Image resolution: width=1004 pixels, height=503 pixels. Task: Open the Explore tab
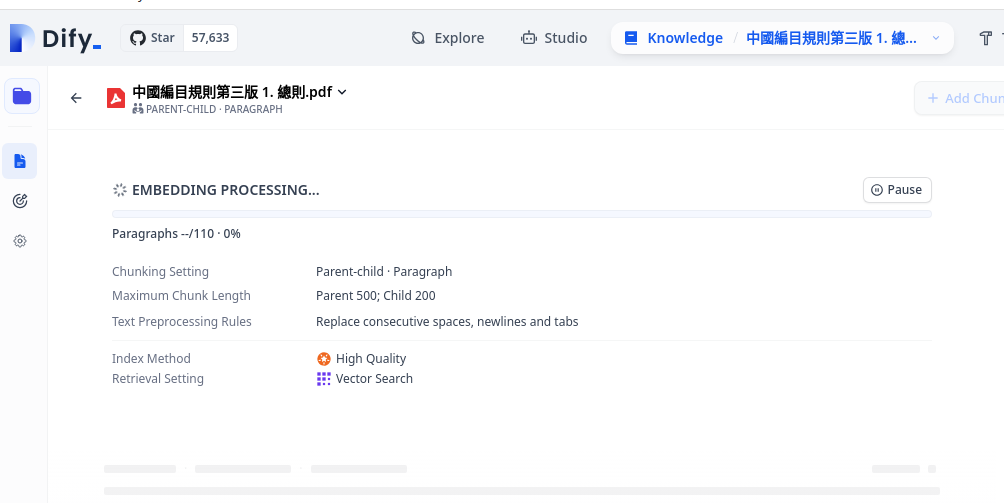(448, 38)
